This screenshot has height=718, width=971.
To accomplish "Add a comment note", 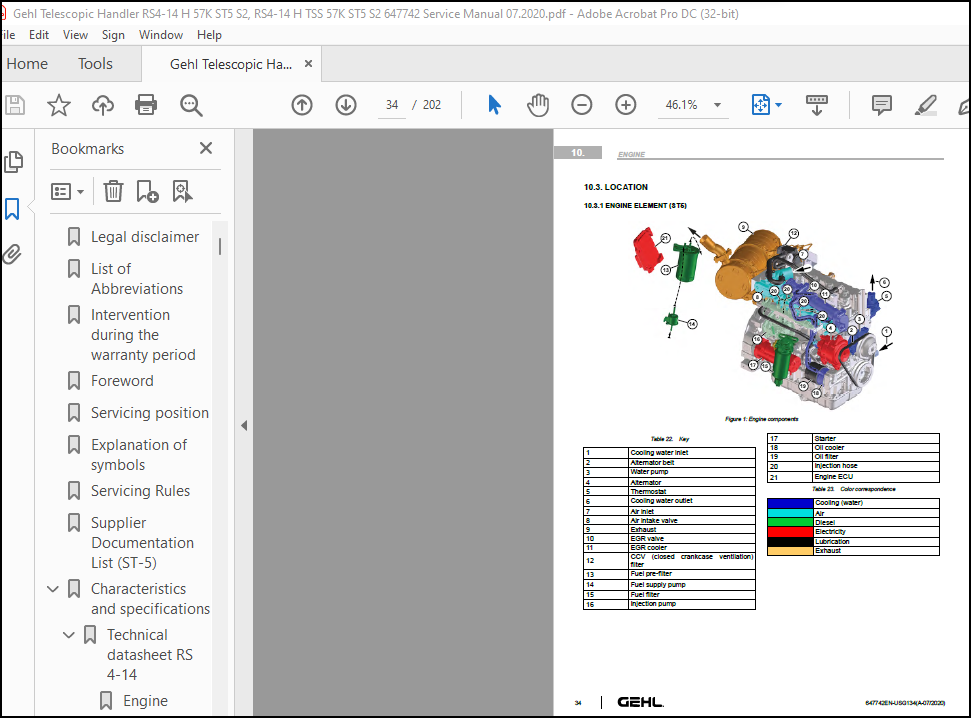I will click(x=882, y=105).
